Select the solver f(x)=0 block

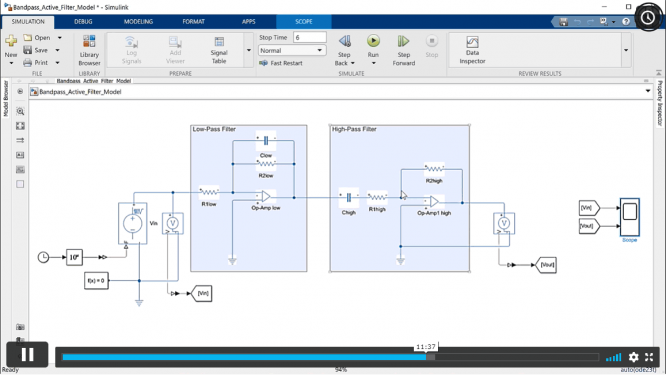coord(96,281)
